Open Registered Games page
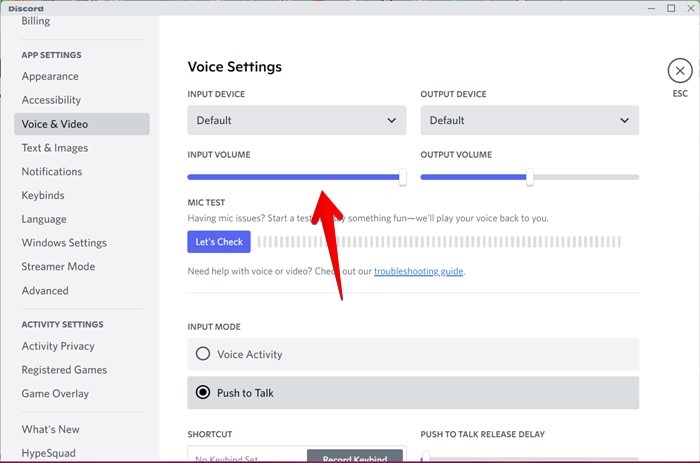Screen dimensions: 700x463 pyautogui.click(x=64, y=370)
